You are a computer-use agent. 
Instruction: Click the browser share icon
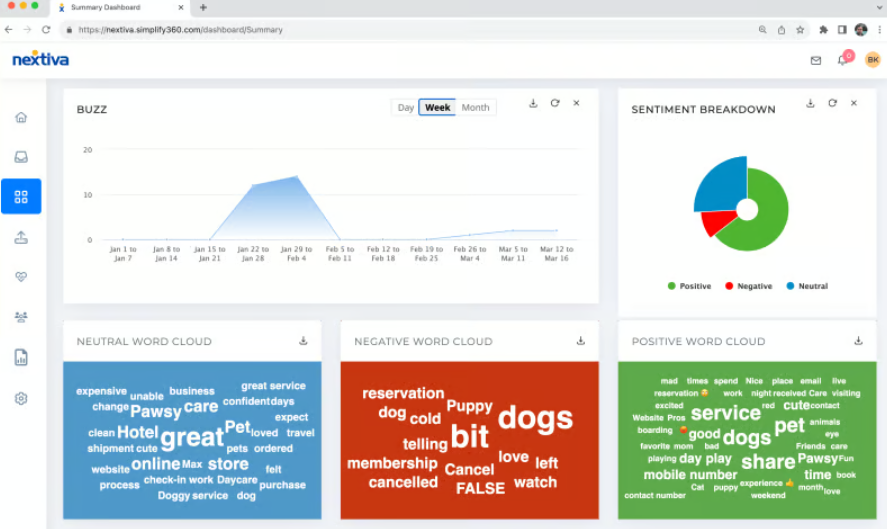pyautogui.click(x=781, y=29)
